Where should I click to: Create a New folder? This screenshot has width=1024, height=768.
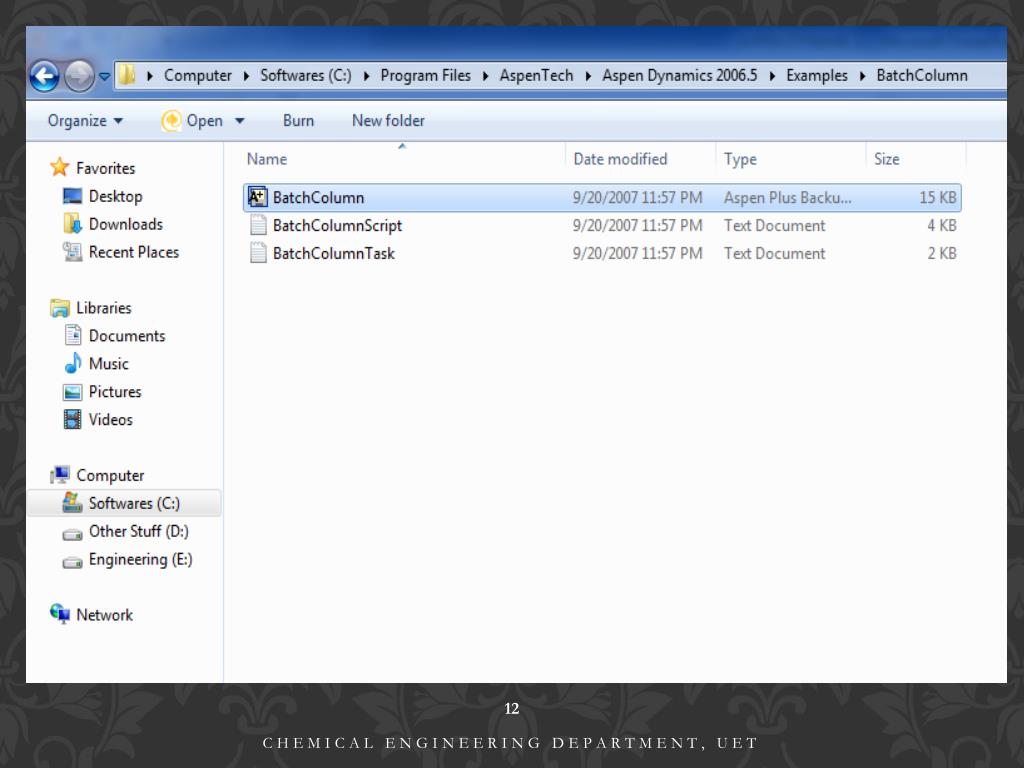click(388, 121)
